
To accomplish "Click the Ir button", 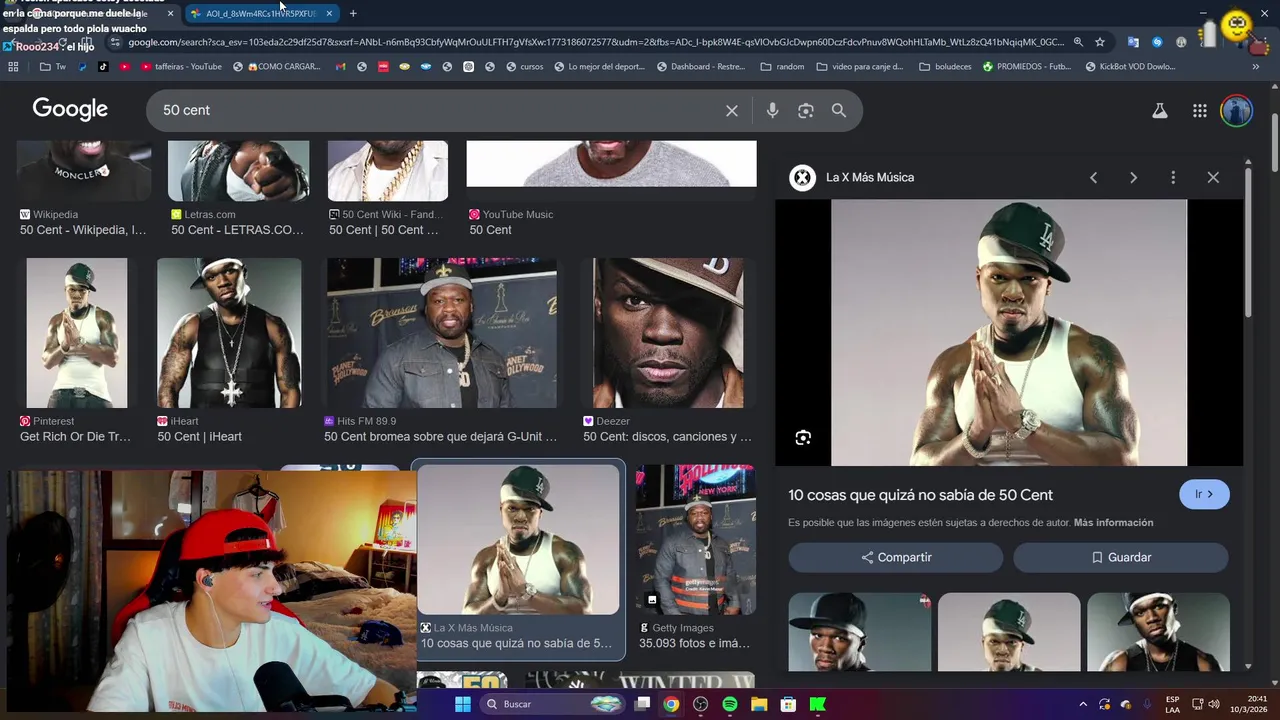I will click(1204, 494).
